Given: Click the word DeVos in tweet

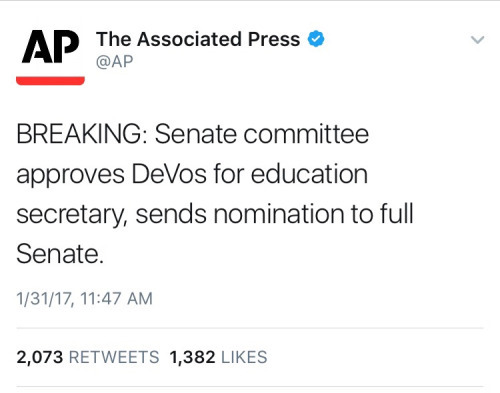Looking at the screenshot, I should 169,174.
